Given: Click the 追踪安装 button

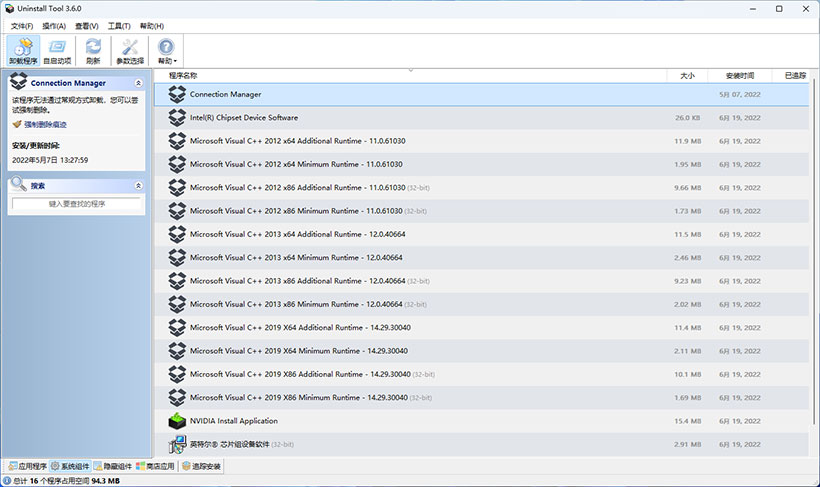Looking at the screenshot, I should point(202,466).
